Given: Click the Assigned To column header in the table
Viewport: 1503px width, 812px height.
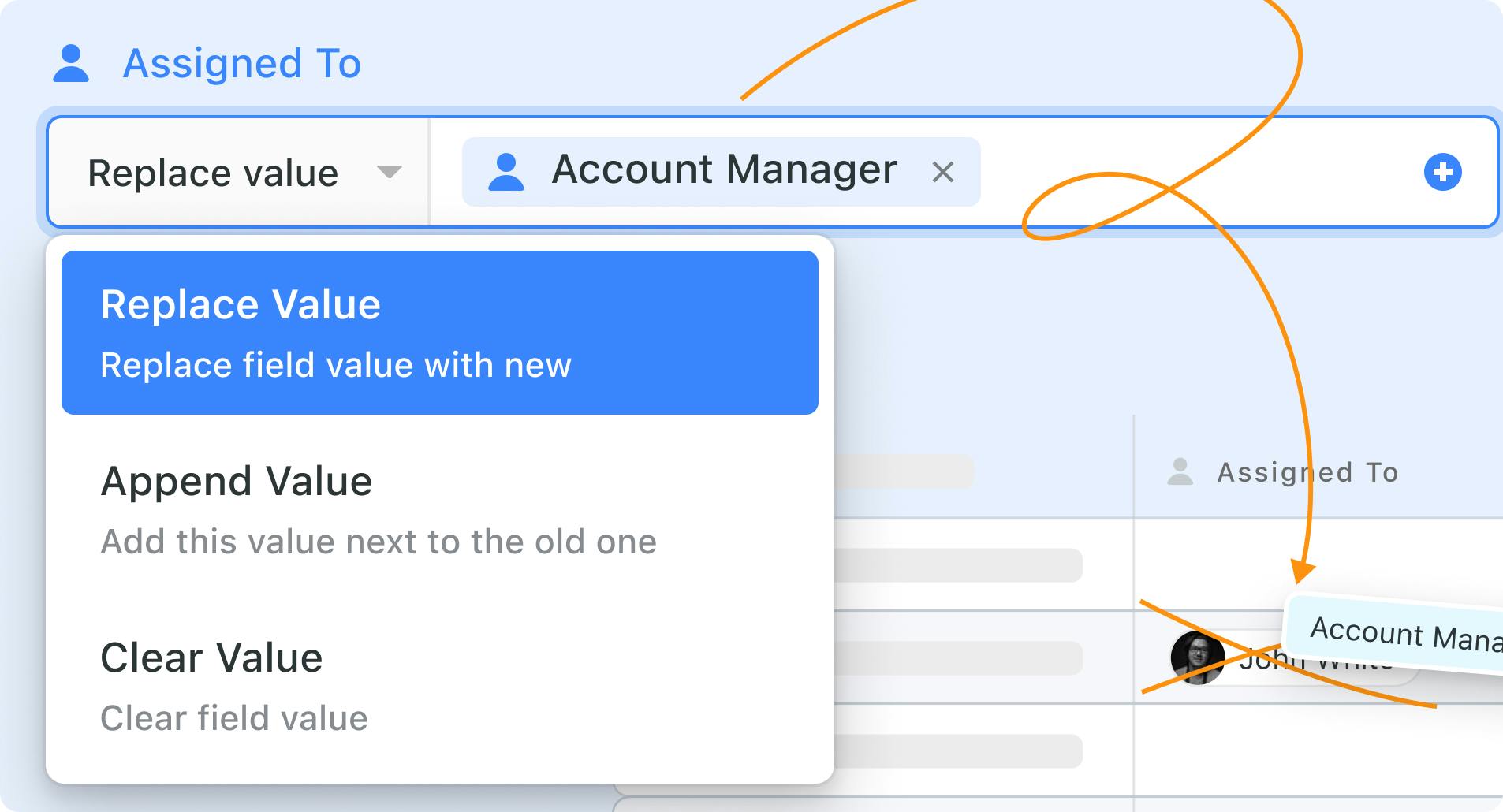Looking at the screenshot, I should click(1307, 472).
